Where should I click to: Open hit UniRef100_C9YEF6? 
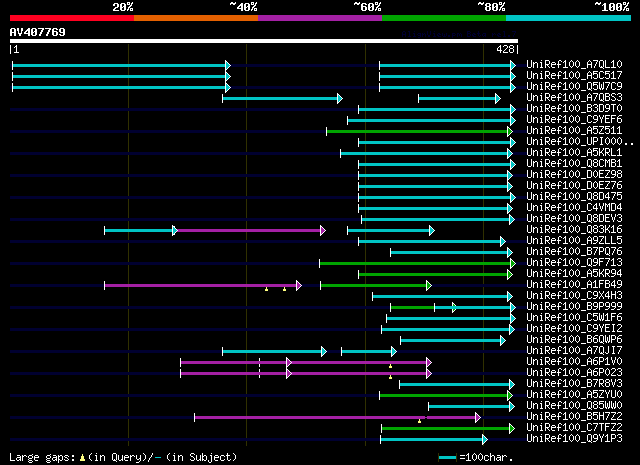[x=574, y=119]
